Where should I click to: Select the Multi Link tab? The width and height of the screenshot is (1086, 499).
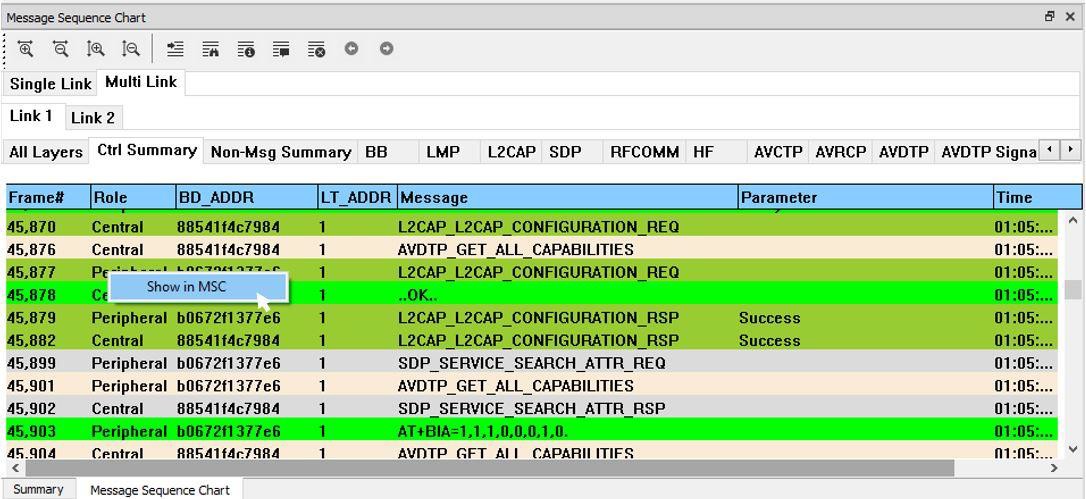[x=141, y=82]
